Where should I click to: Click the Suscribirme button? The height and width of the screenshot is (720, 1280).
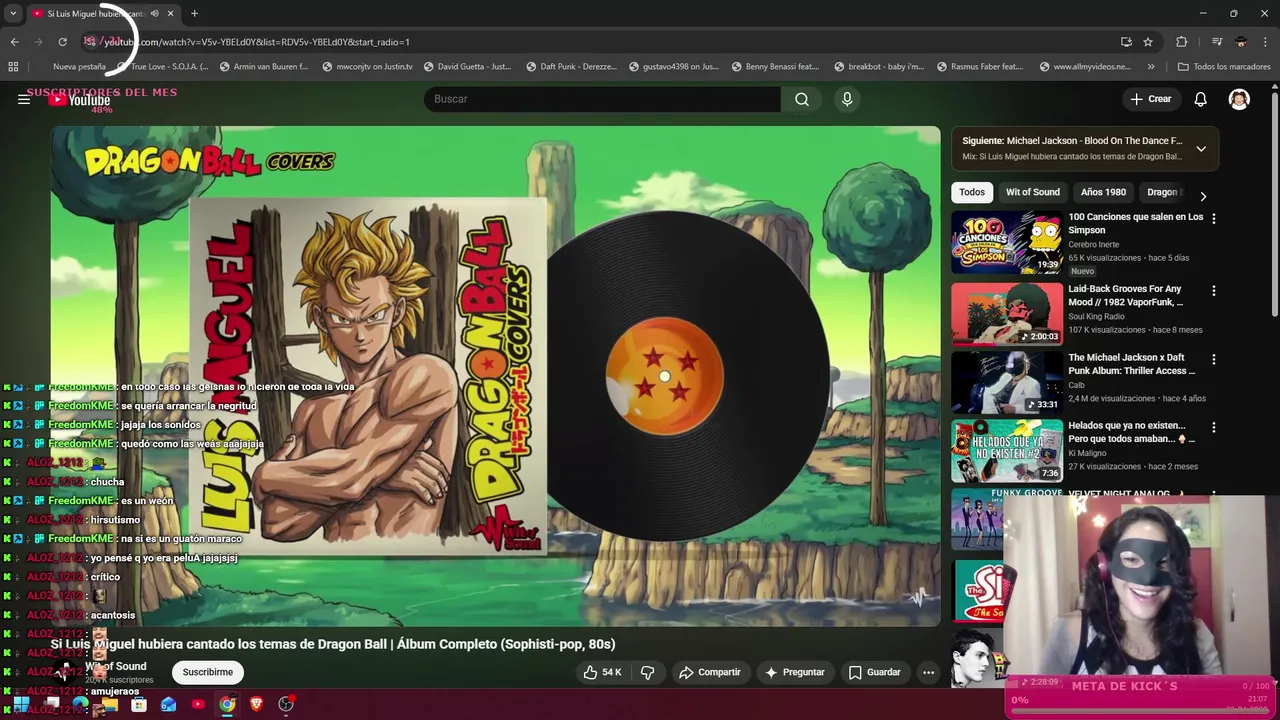tap(207, 672)
